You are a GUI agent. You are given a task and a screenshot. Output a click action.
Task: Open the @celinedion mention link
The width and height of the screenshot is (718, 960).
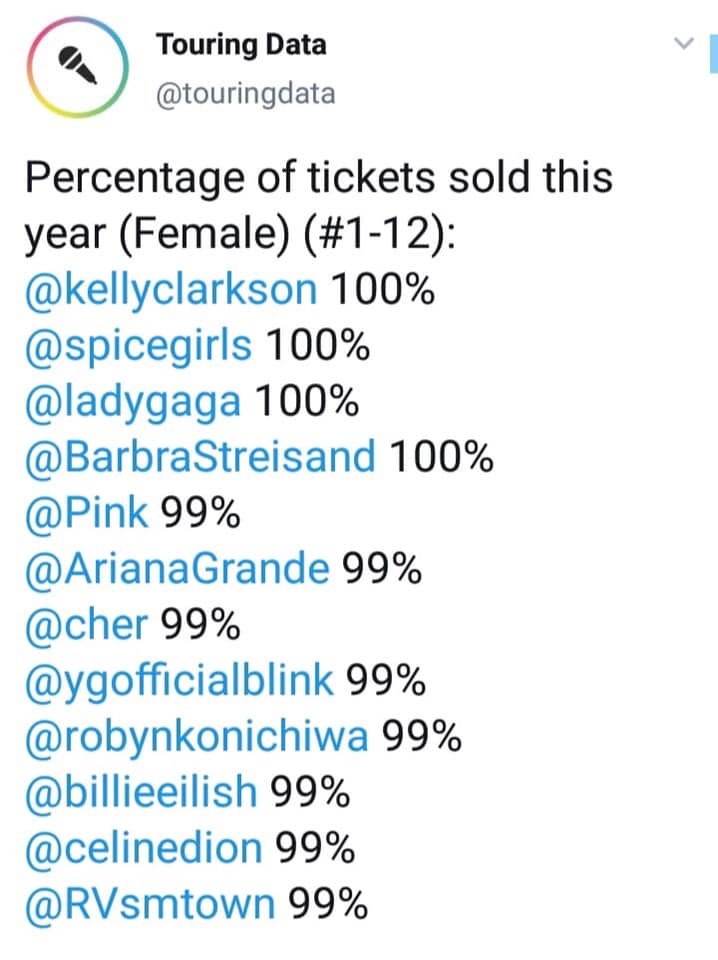coord(143,850)
